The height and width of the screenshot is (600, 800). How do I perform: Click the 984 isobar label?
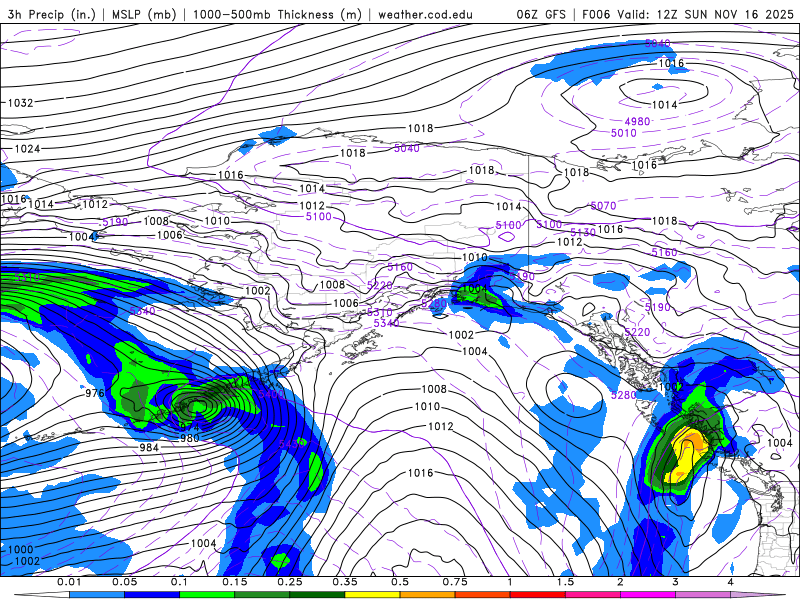149,447
